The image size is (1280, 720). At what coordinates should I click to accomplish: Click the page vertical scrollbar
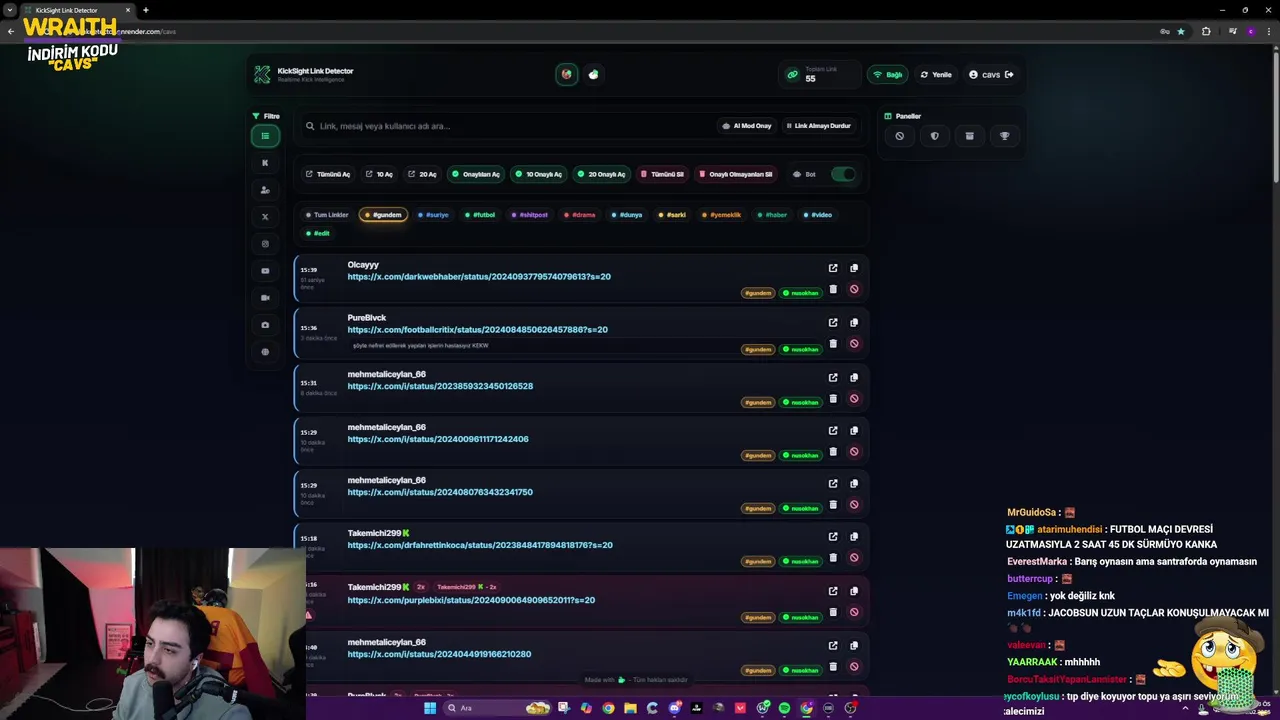pyautogui.click(x=1276, y=116)
